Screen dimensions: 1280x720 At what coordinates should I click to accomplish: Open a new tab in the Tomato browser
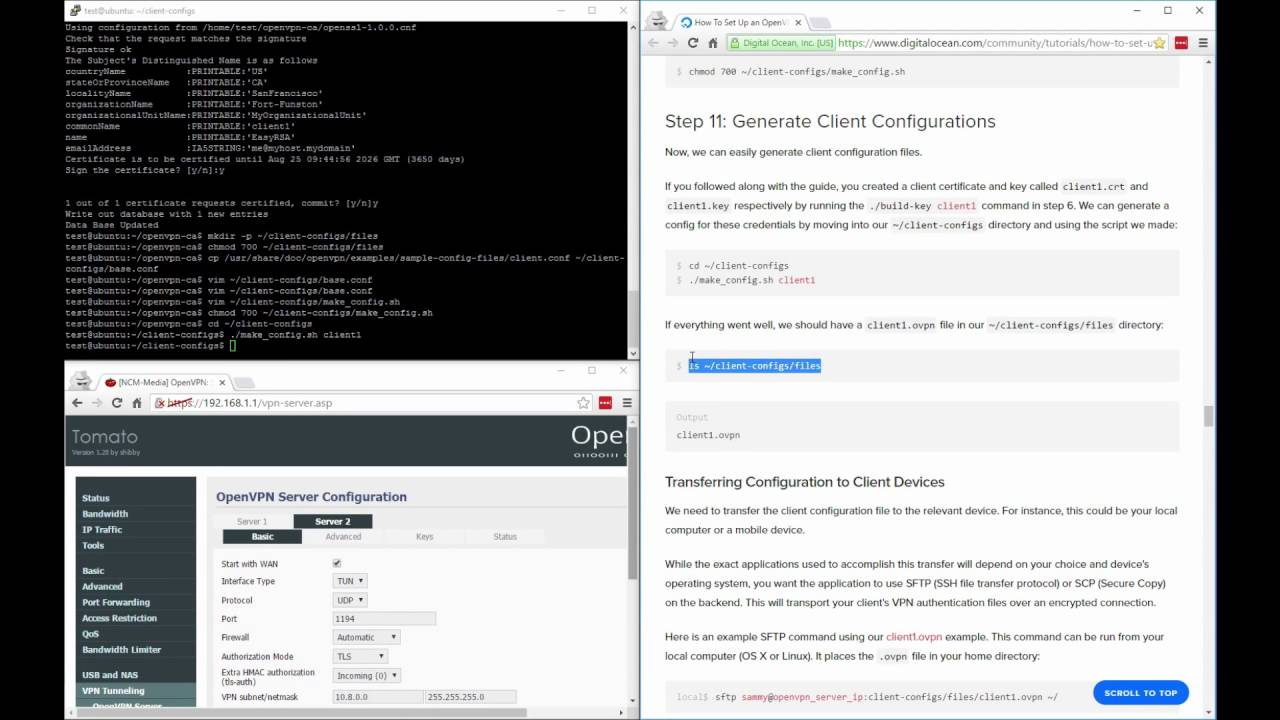click(x=244, y=382)
